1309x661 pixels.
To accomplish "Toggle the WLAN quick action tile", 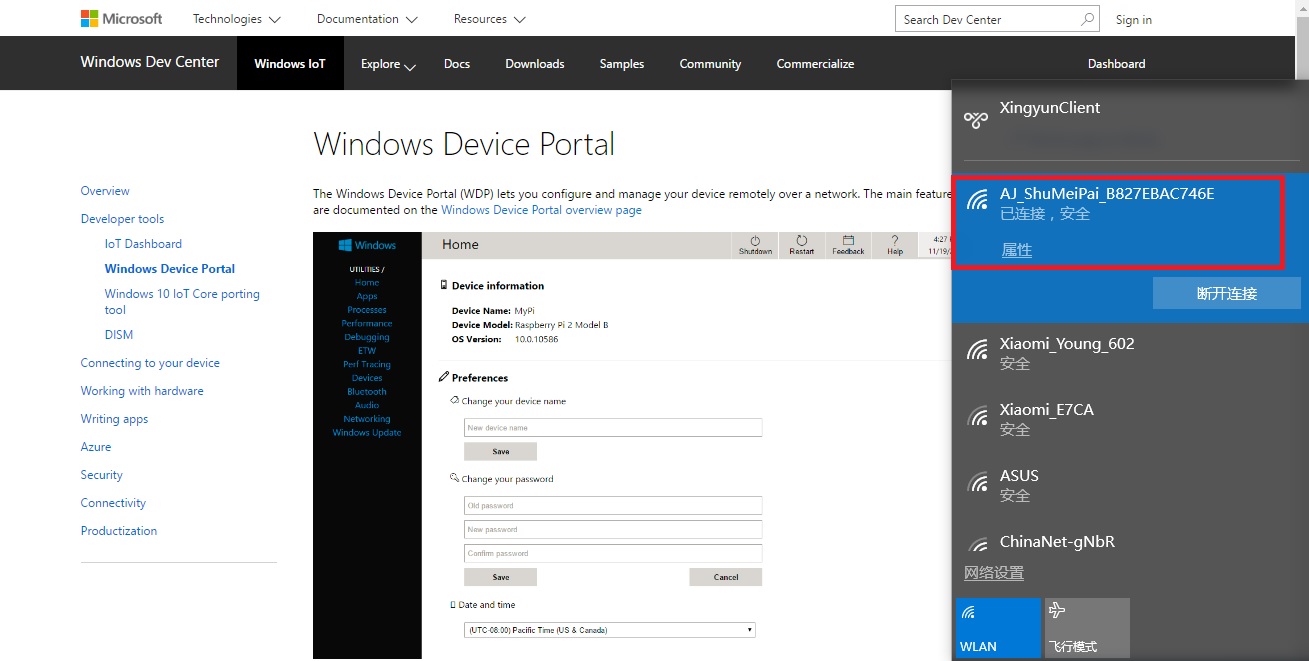I will click(998, 627).
